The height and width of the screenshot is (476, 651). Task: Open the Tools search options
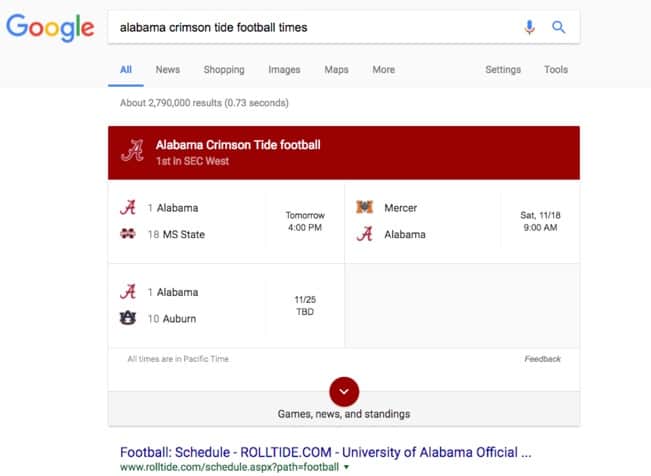(556, 70)
